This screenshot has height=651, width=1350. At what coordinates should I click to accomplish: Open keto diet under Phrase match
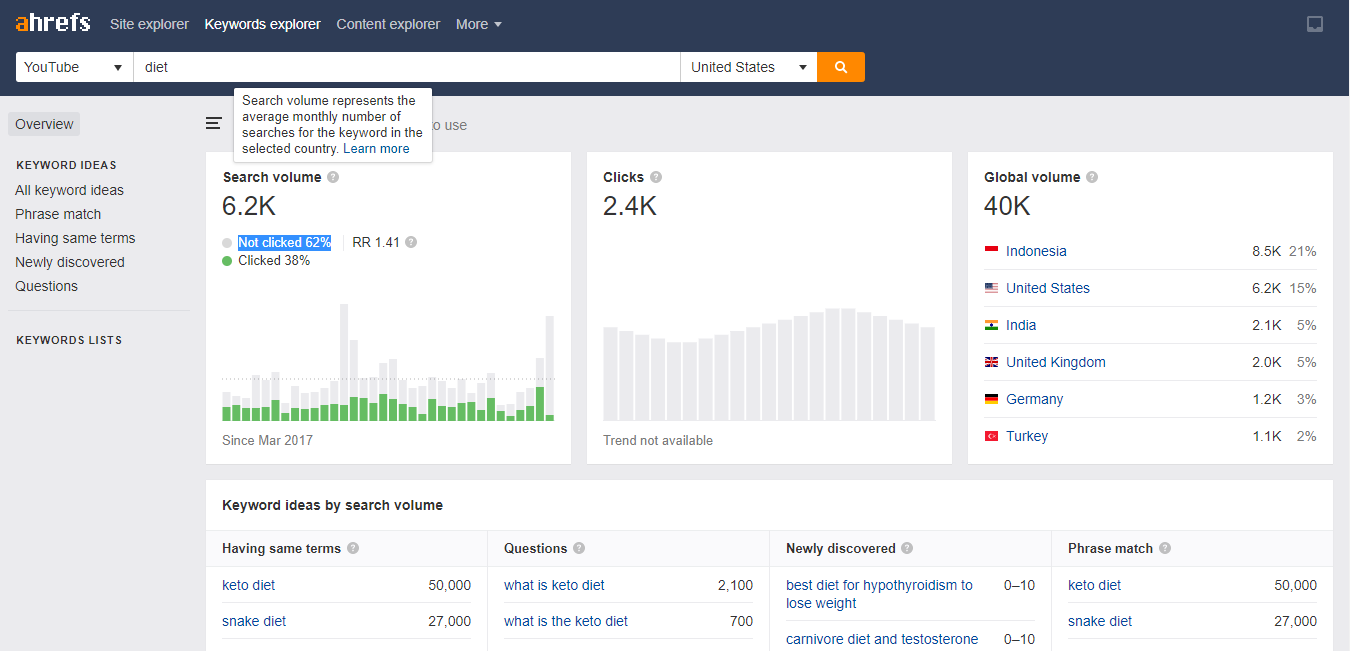click(1094, 585)
